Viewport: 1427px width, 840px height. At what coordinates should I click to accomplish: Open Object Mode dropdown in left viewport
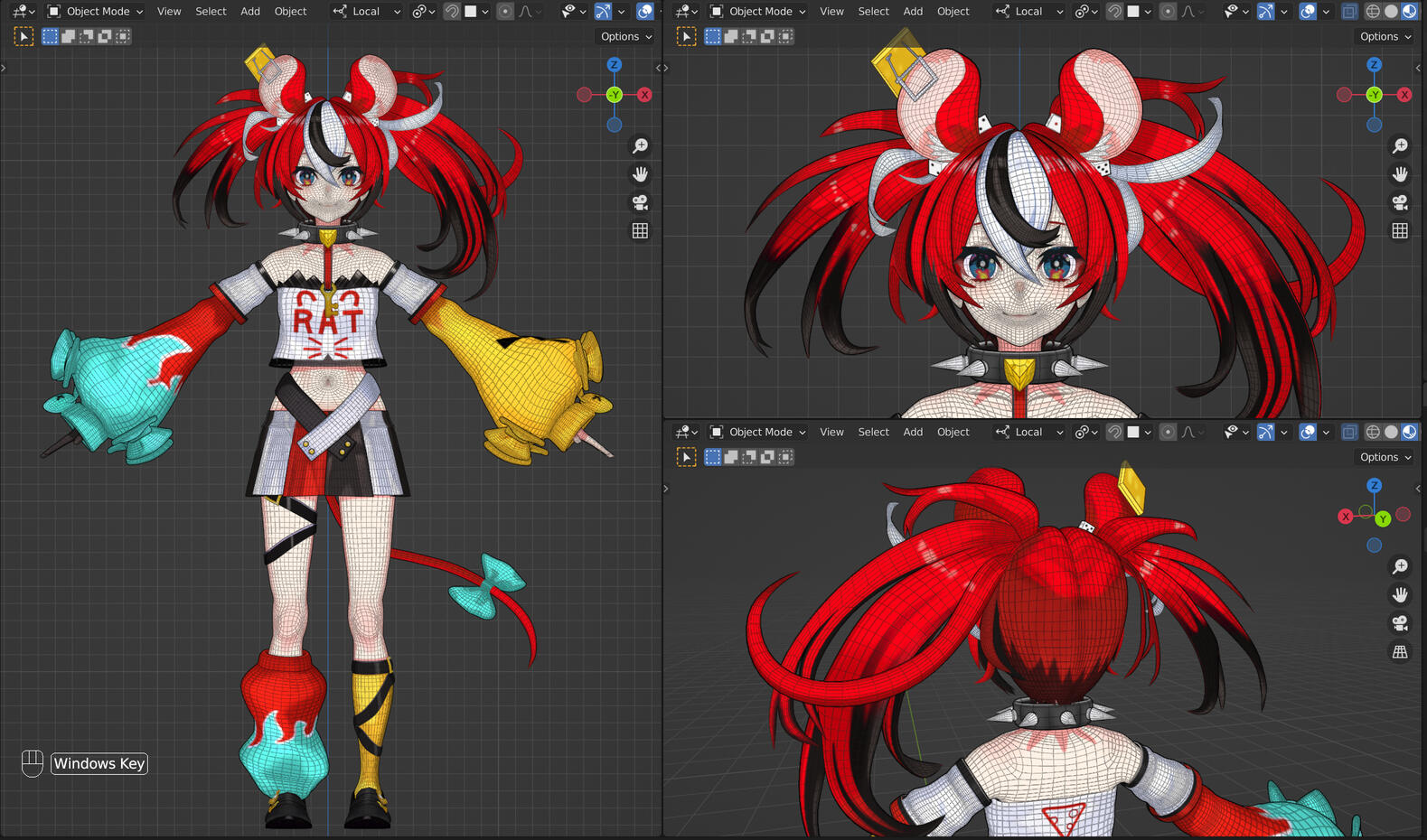[95, 12]
